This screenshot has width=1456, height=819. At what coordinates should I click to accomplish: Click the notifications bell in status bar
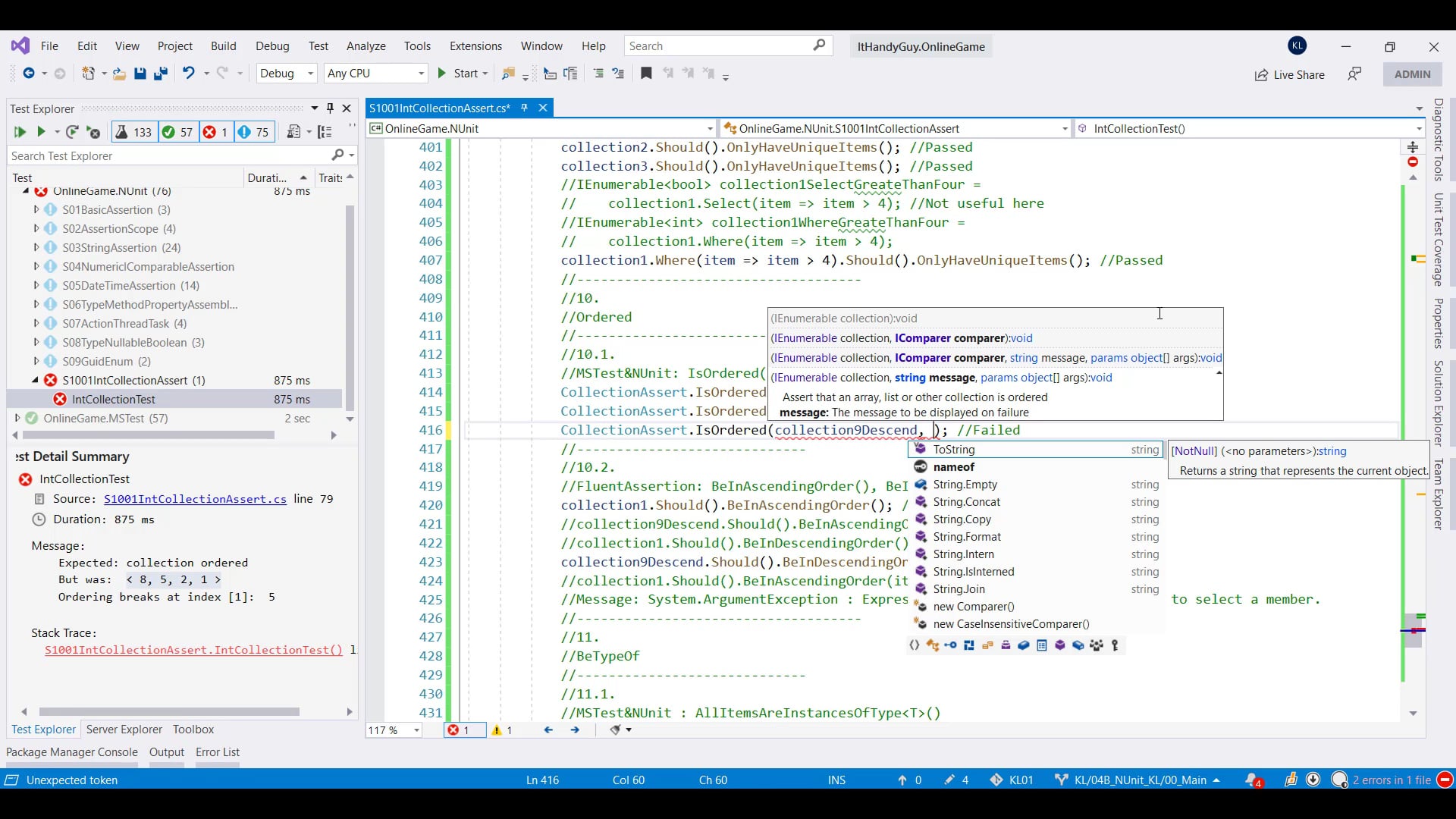click(1252, 780)
